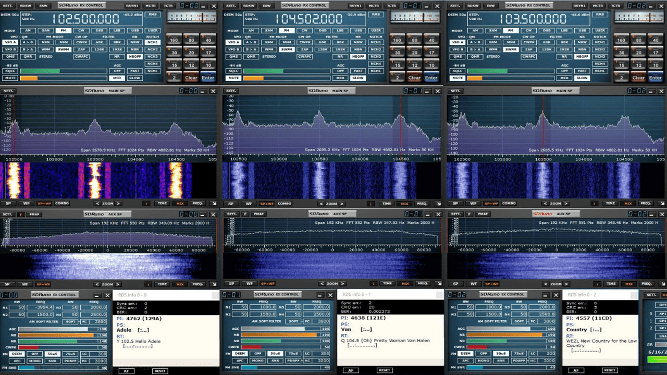667x375 pixels.
Task: Click the 104.502.000 frequency display
Action: (x=309, y=19)
